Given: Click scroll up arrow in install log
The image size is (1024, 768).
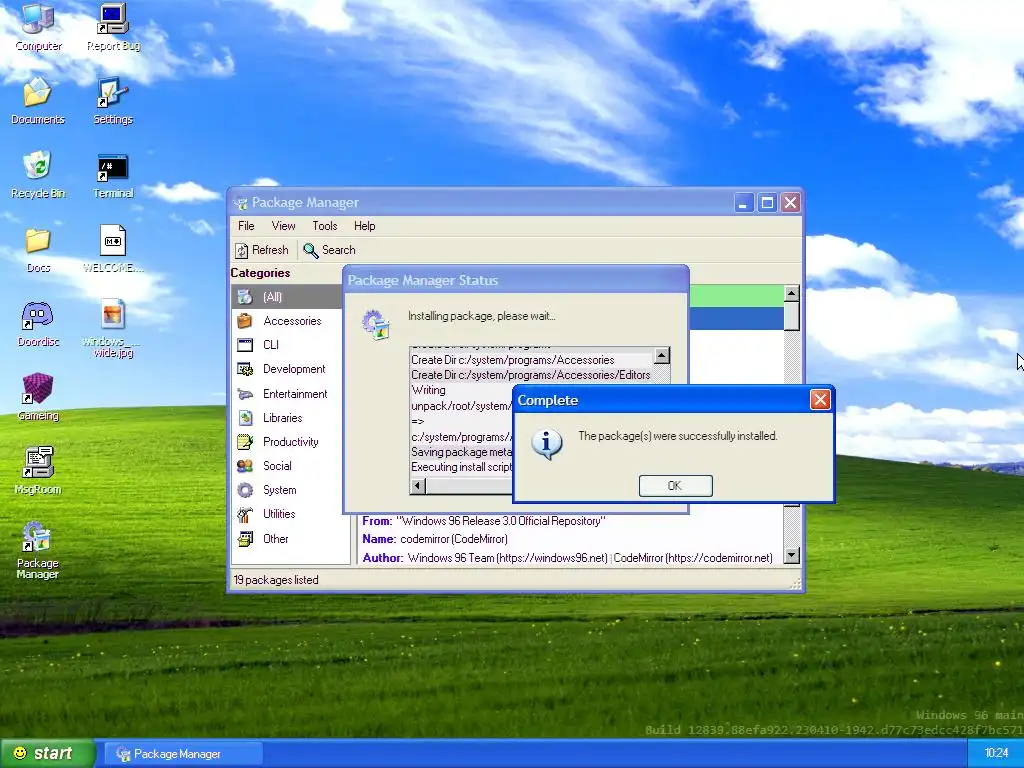Looking at the screenshot, I should (x=662, y=356).
